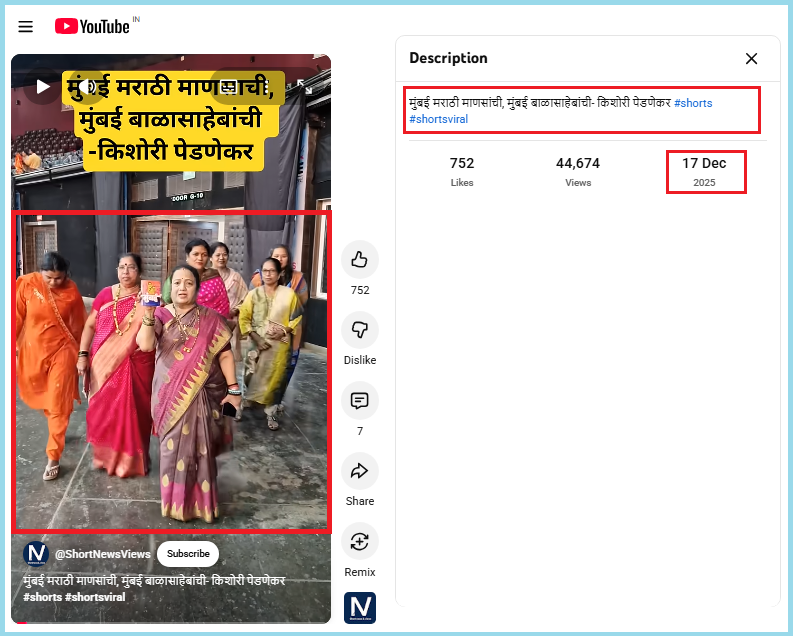Click the video frame showing the women
Viewport: 793px width, 636px height.
pos(170,370)
